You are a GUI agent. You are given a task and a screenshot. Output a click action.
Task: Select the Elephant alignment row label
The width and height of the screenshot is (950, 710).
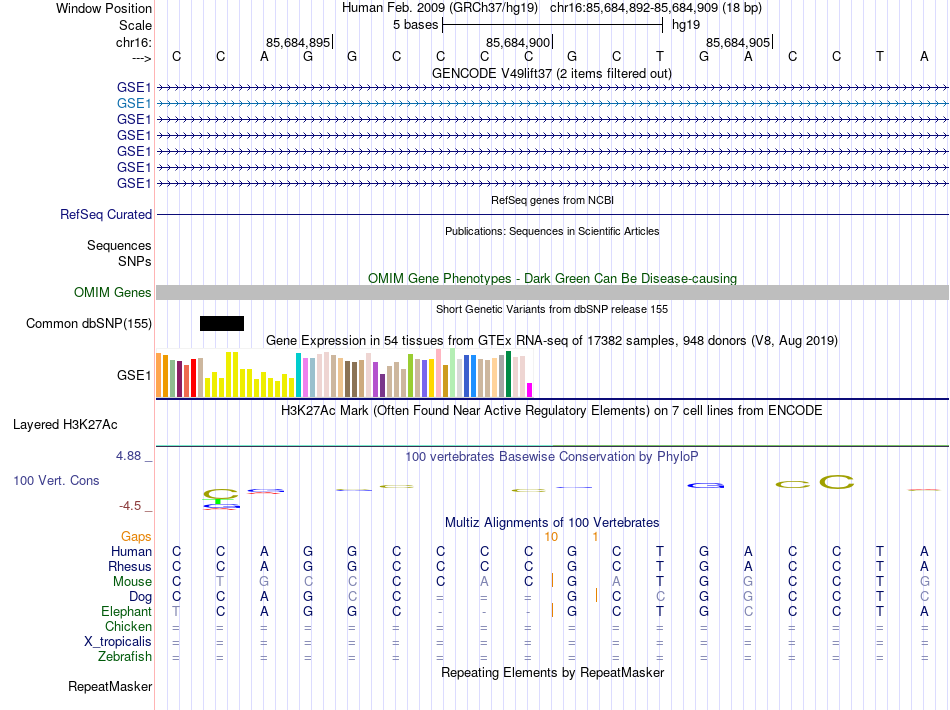point(127,611)
